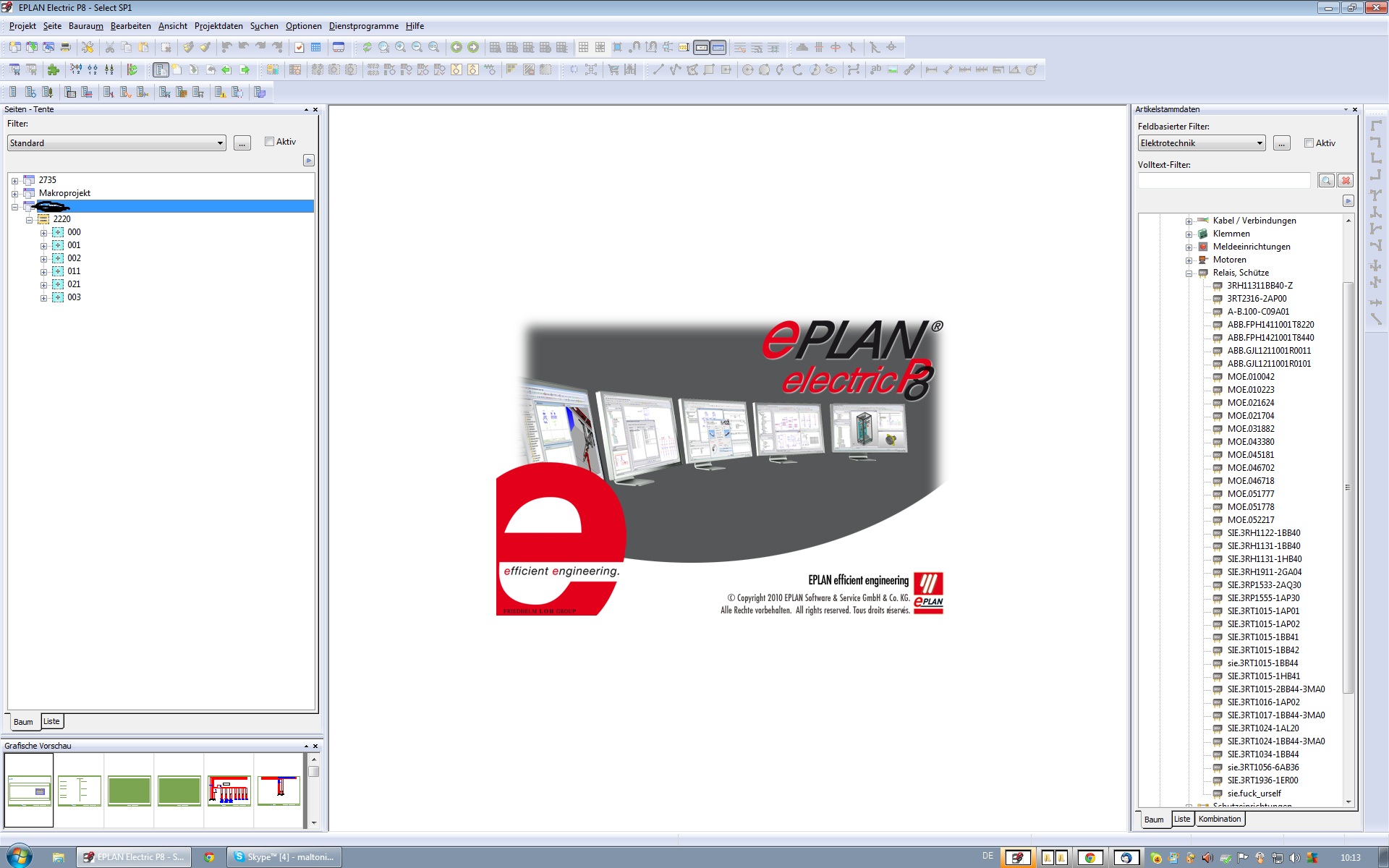1389x868 pixels.
Task: Go forward with the green right circle arrow
Action: (473, 47)
